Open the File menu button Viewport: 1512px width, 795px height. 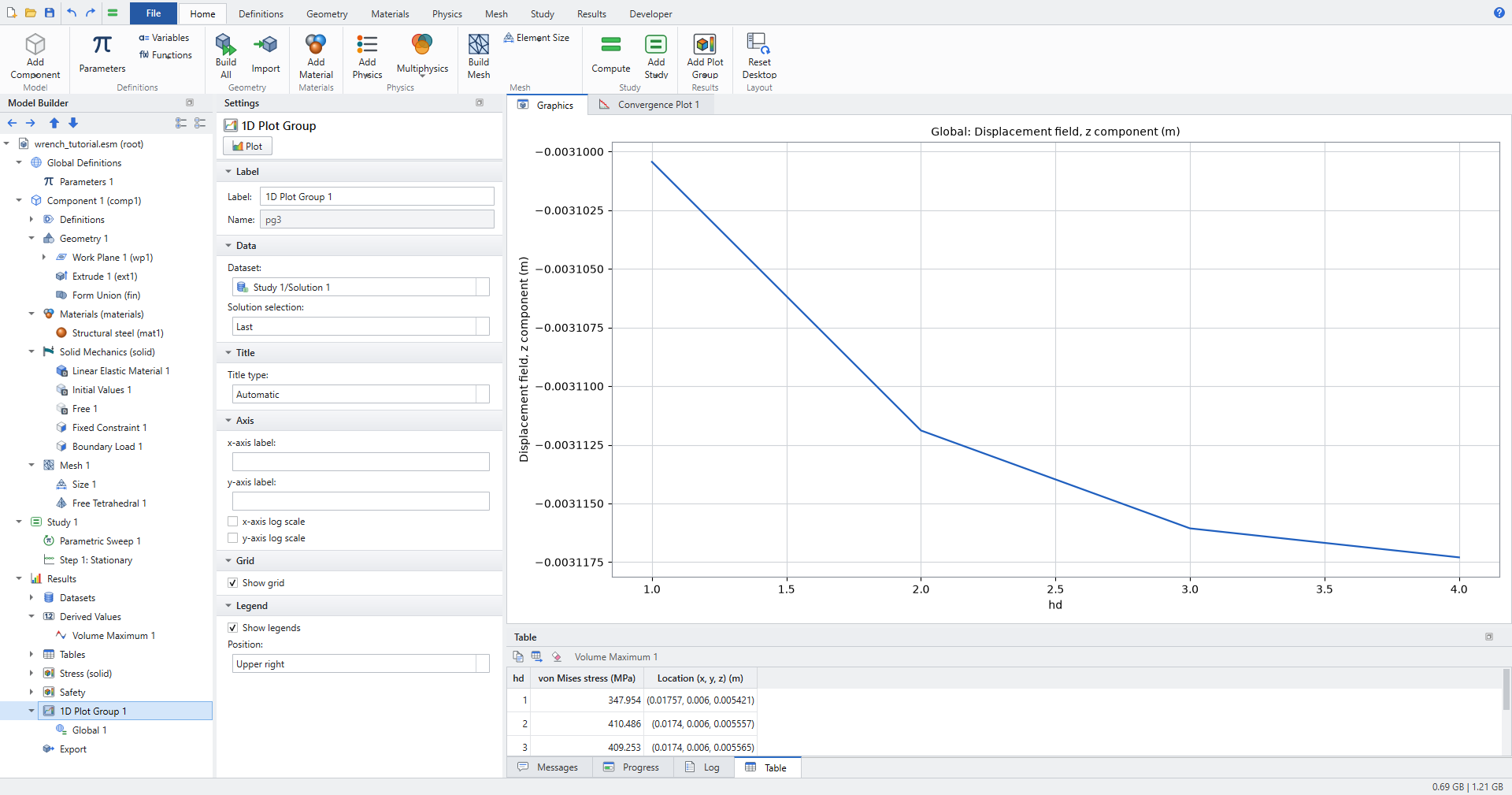154,13
